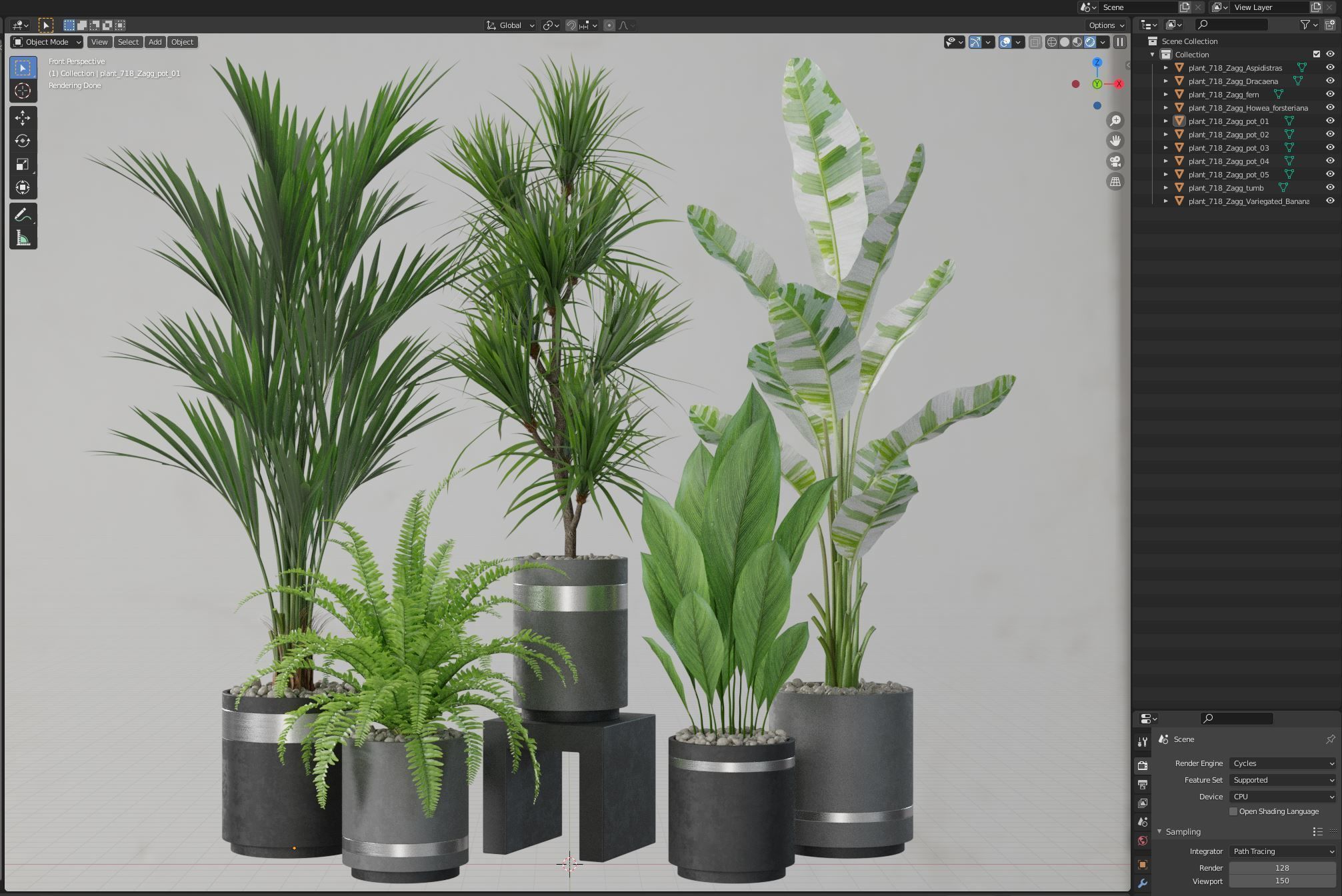Click the outliner search field
The width and height of the screenshot is (1342, 896).
click(1231, 25)
